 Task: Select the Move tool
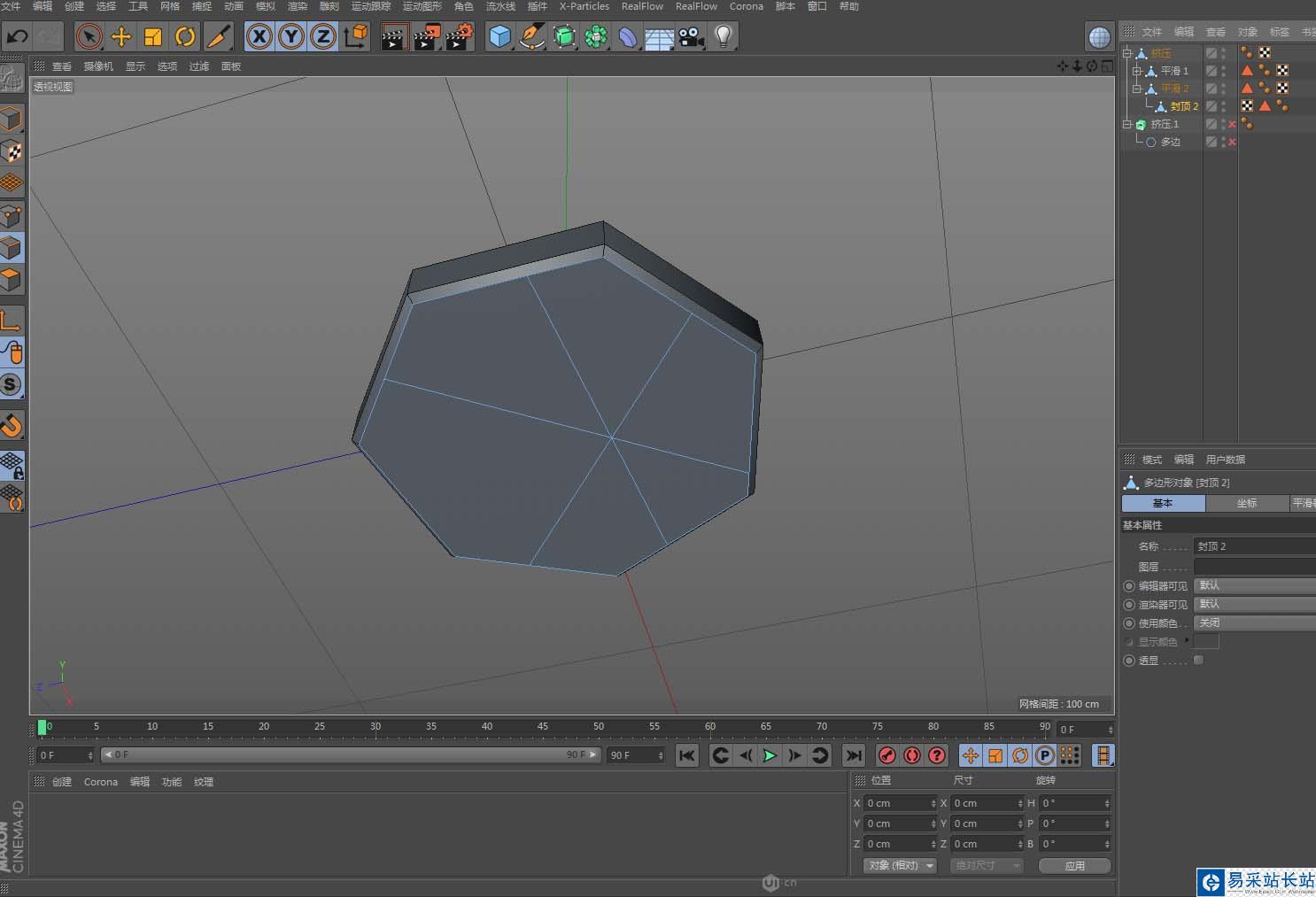121,36
